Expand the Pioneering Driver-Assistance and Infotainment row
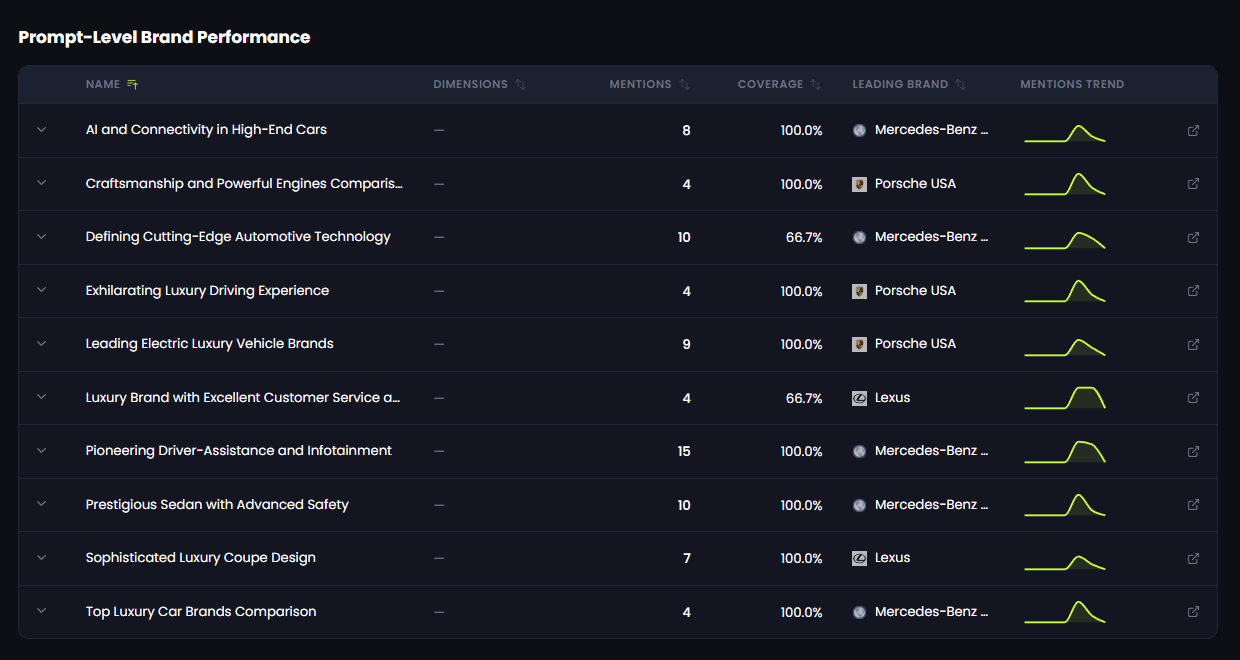 (x=42, y=451)
